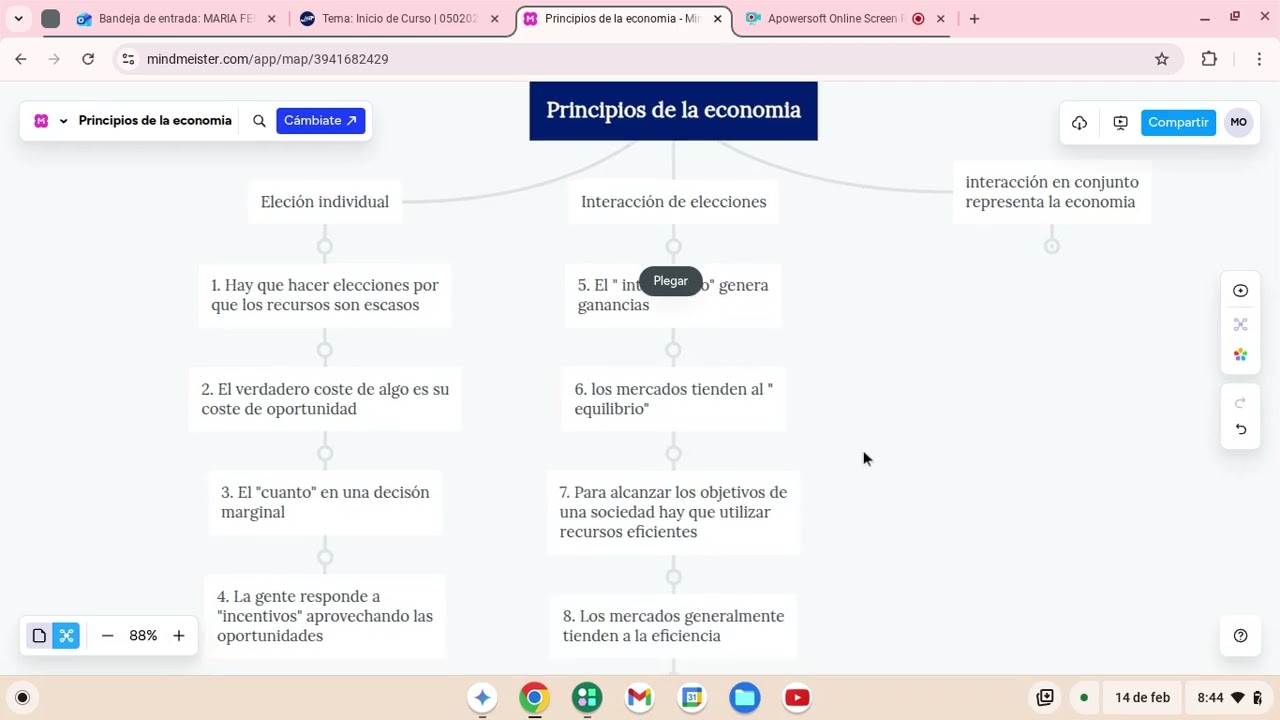Switch to mind map view icon
The height and width of the screenshot is (720, 1280).
[x=66, y=636]
